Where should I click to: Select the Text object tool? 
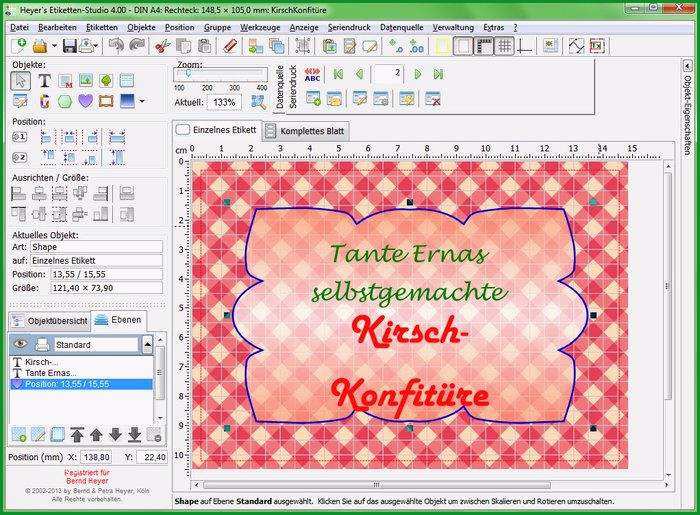tap(44, 81)
